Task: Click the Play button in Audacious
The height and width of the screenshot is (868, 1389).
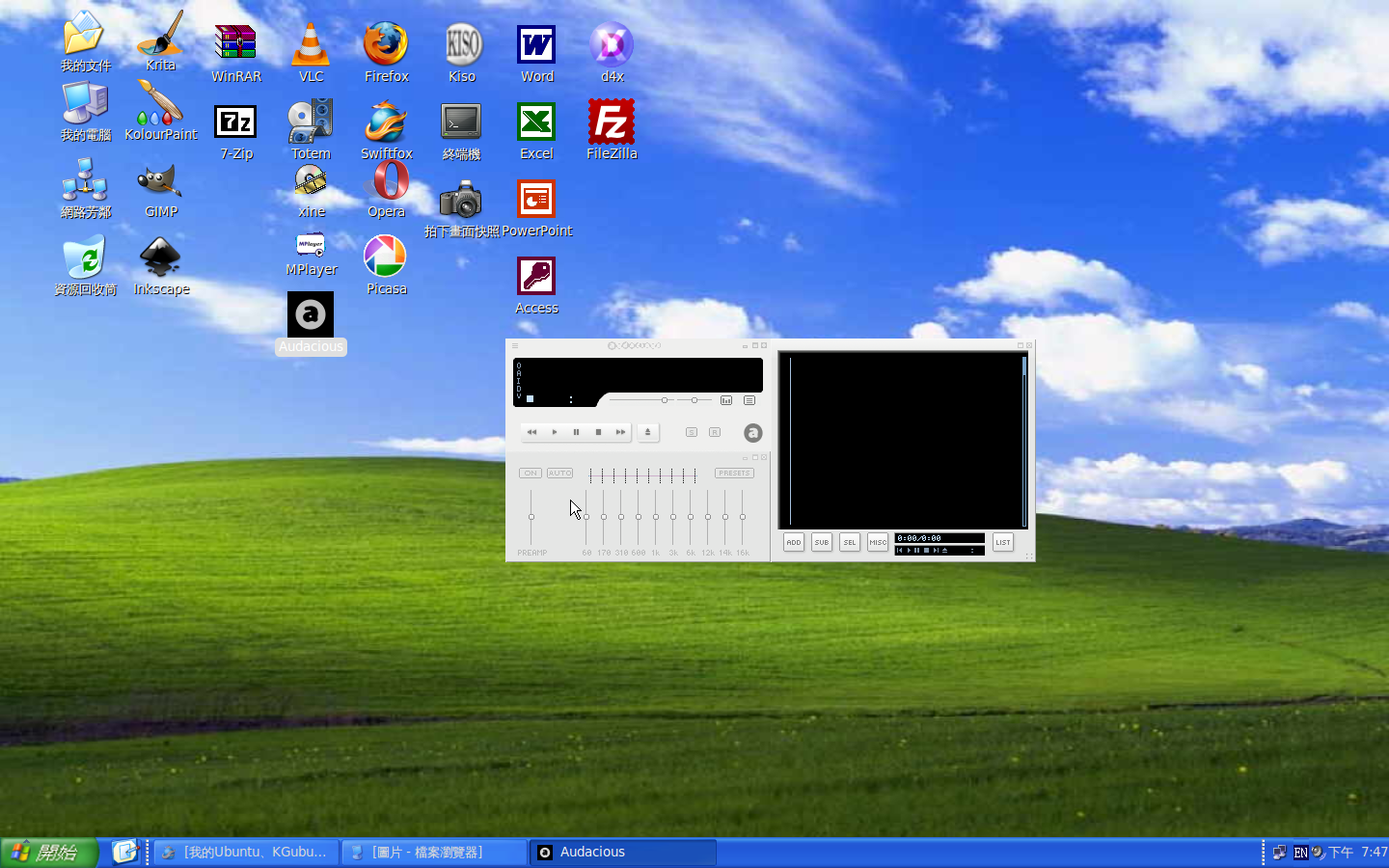Action: [x=554, y=432]
